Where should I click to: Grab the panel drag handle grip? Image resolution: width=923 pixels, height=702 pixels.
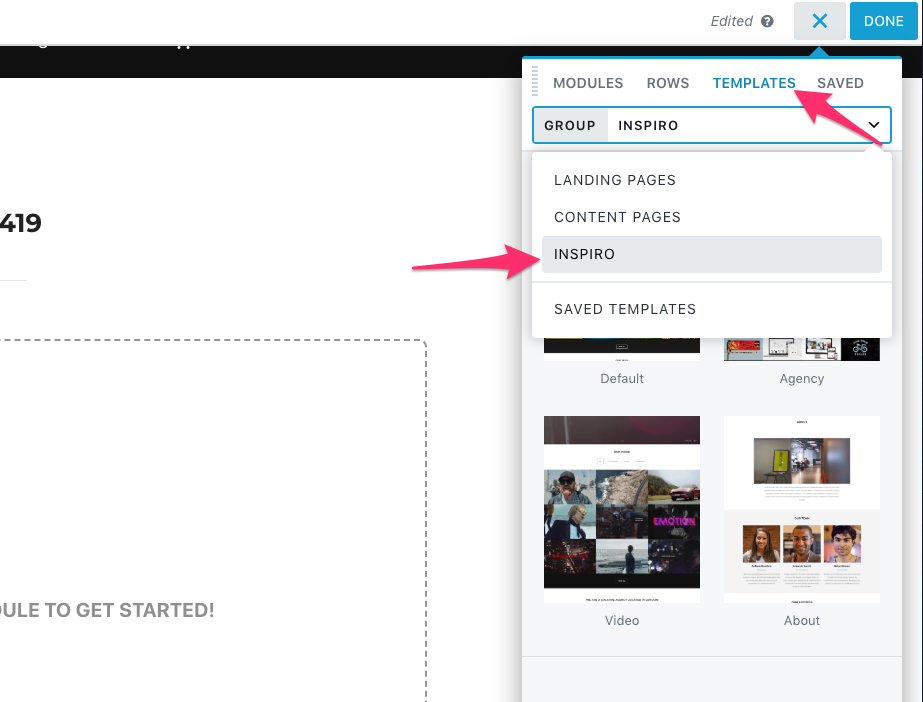click(535, 81)
